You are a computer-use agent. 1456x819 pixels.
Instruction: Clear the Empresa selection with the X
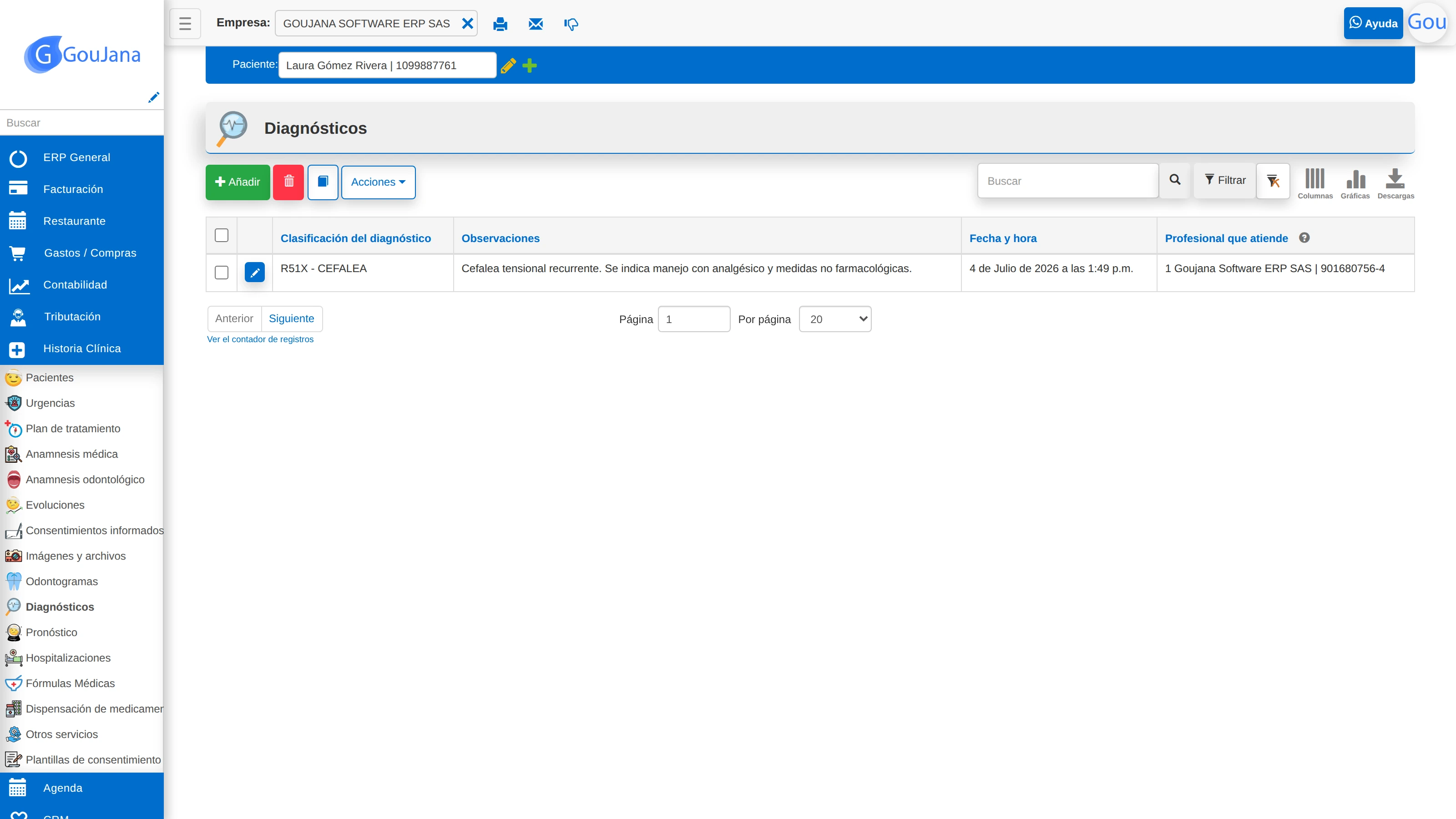pos(467,24)
